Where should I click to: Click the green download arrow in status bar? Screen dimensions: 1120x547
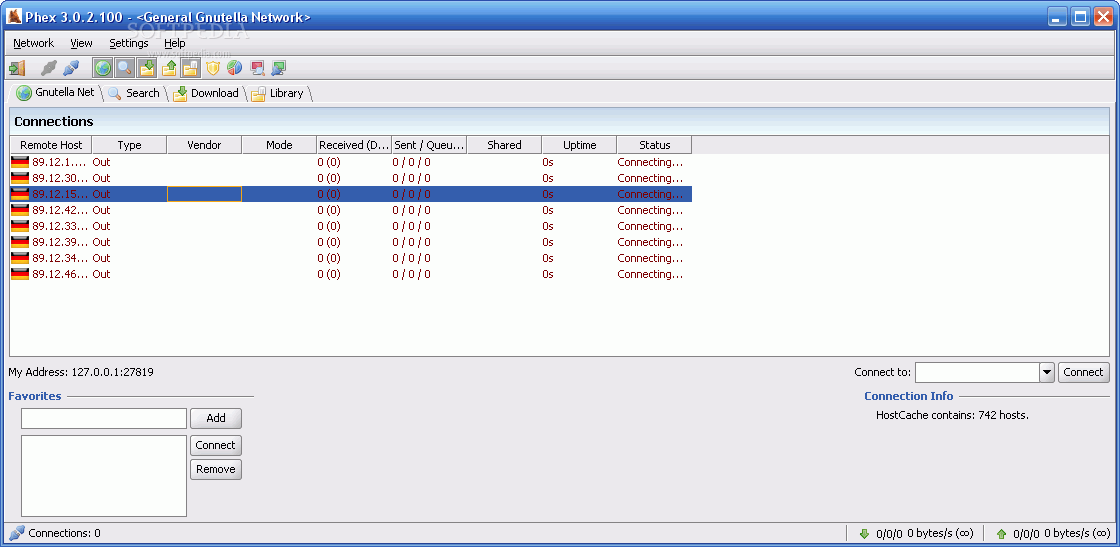[x=864, y=533]
